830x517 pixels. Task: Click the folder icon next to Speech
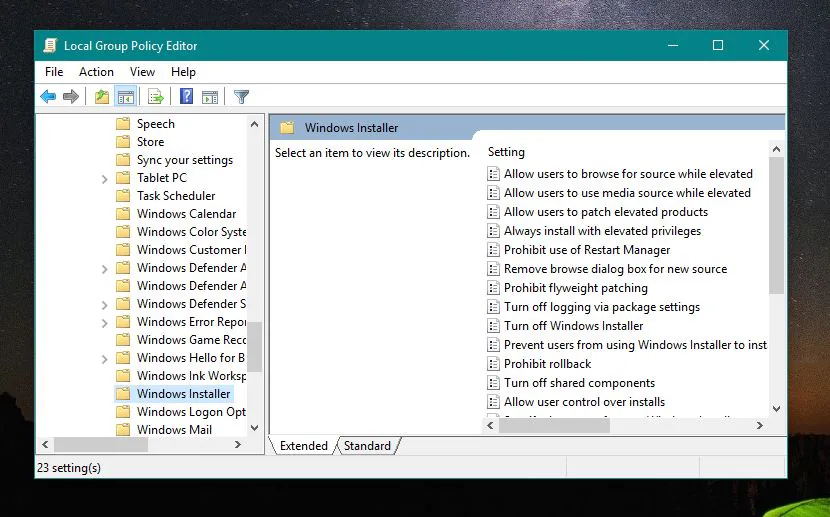coord(123,124)
